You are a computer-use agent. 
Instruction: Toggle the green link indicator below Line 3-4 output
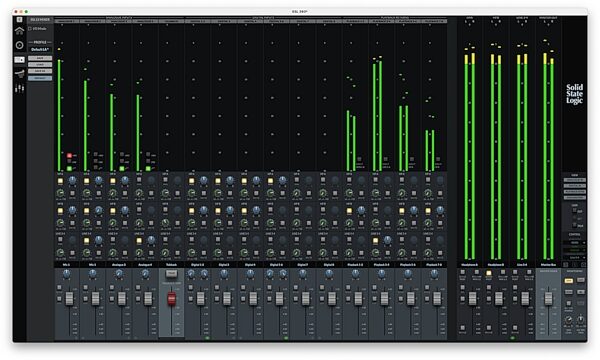coord(512,338)
